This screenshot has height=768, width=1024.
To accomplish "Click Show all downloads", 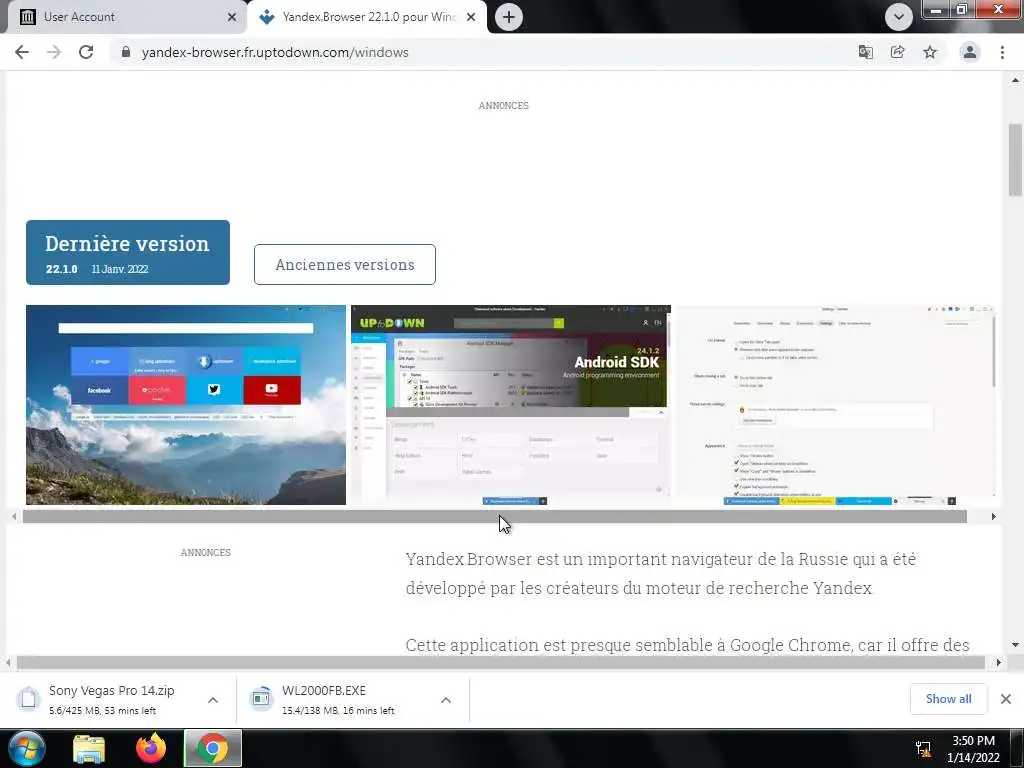I will (x=948, y=699).
